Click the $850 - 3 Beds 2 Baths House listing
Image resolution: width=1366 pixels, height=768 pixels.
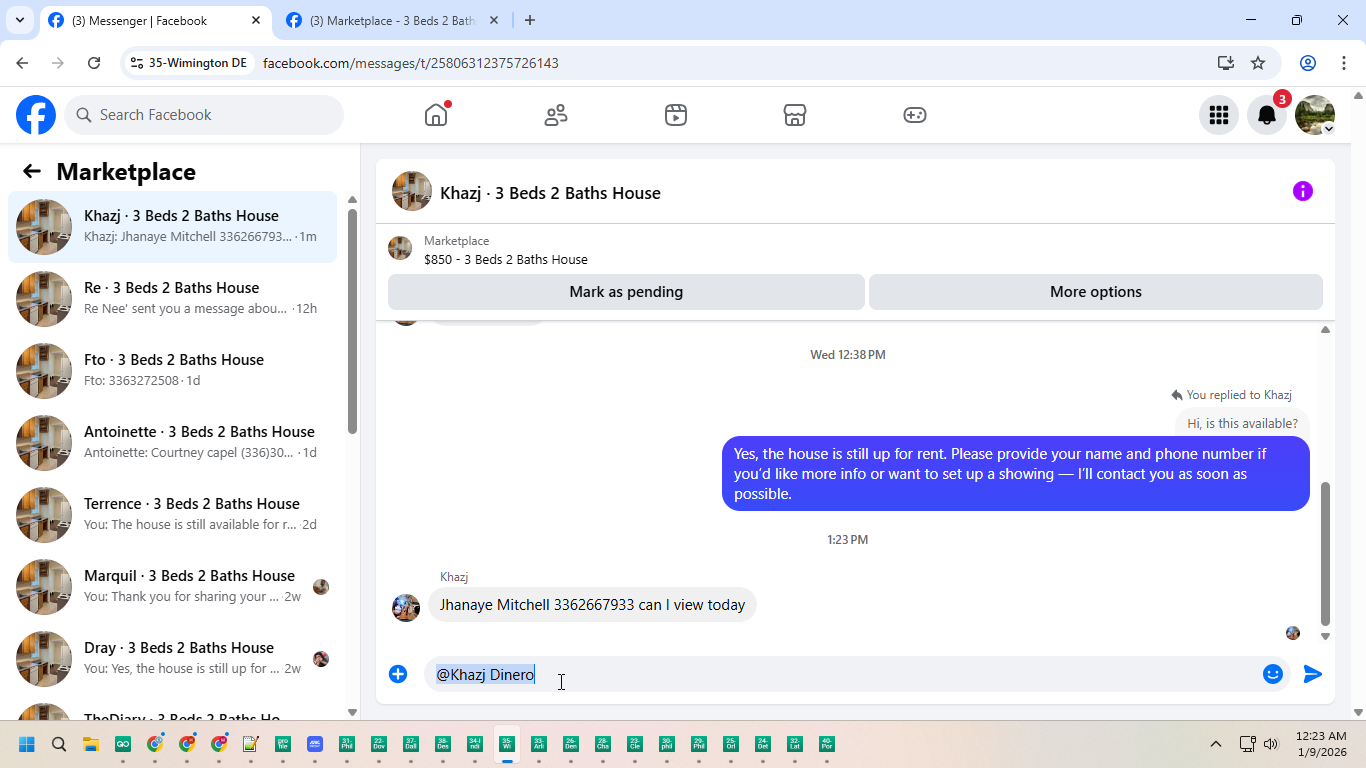click(505, 259)
